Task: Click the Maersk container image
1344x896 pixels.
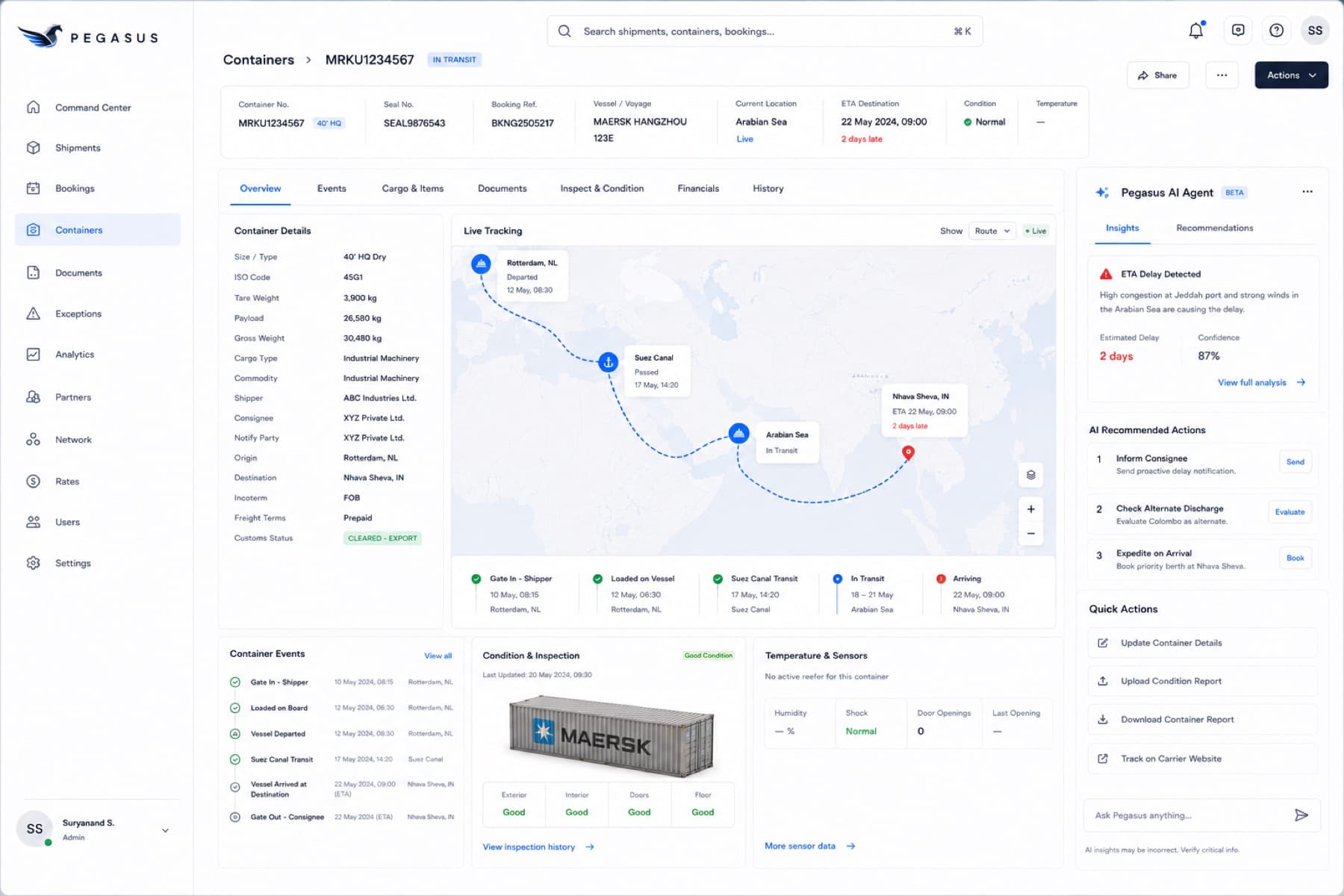Action: point(611,736)
